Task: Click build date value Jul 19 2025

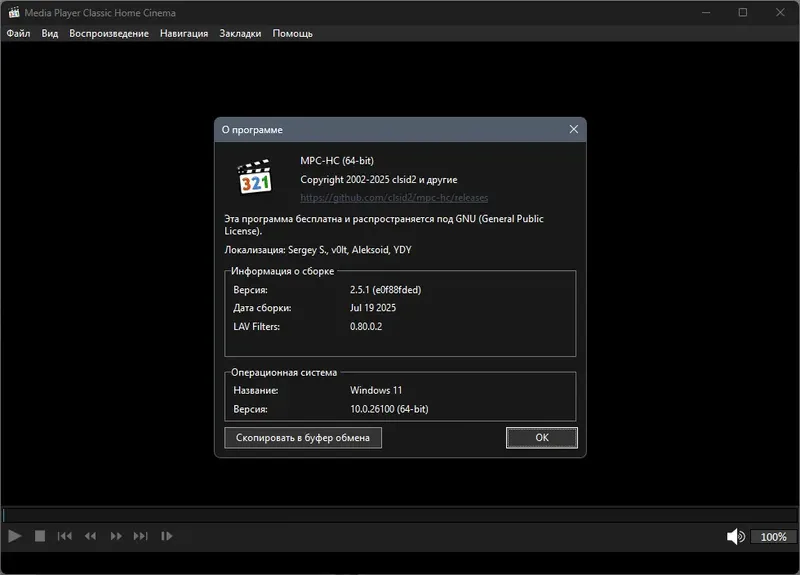Action: coord(372,308)
